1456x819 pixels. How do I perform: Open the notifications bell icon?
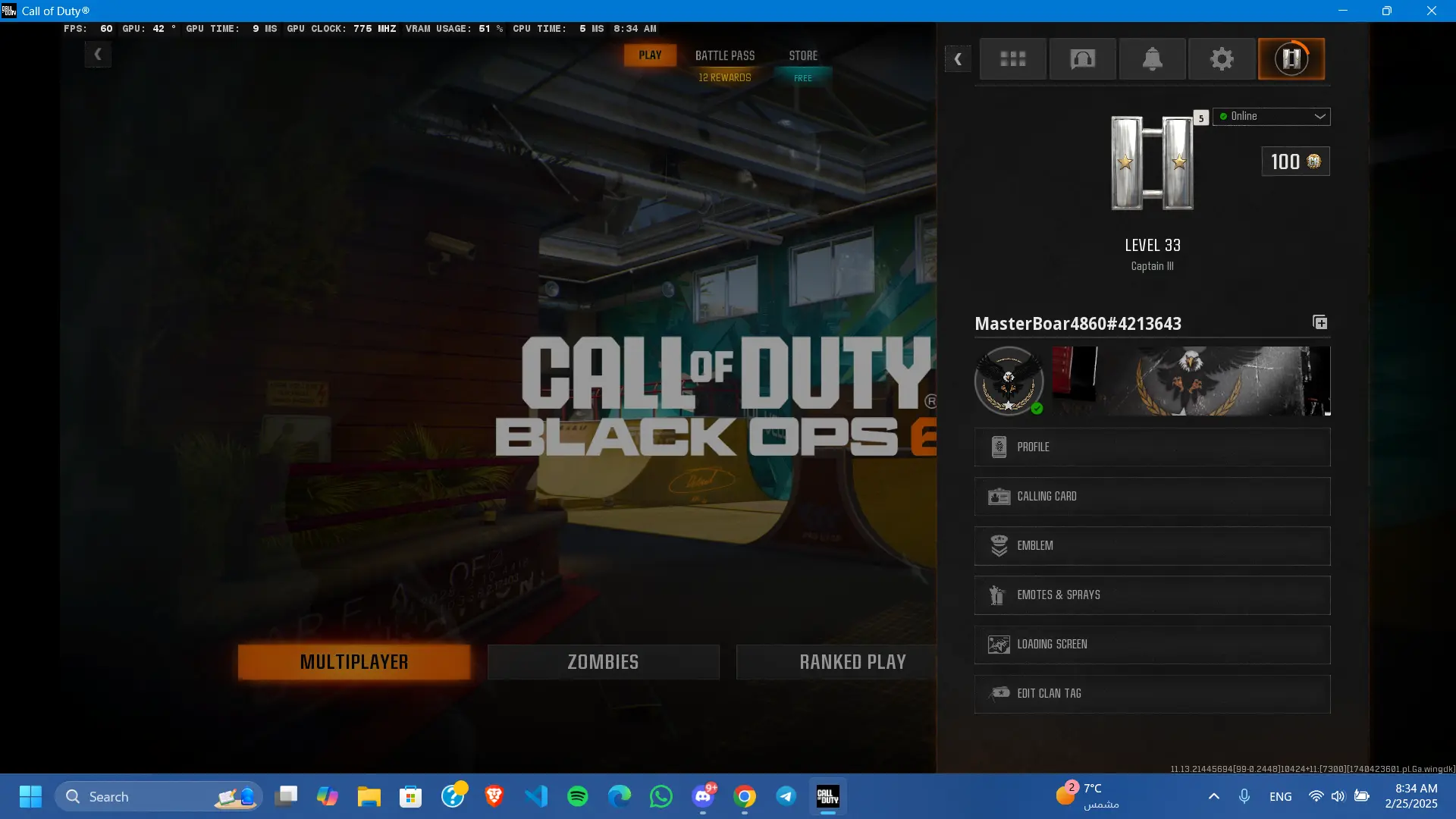point(1152,58)
